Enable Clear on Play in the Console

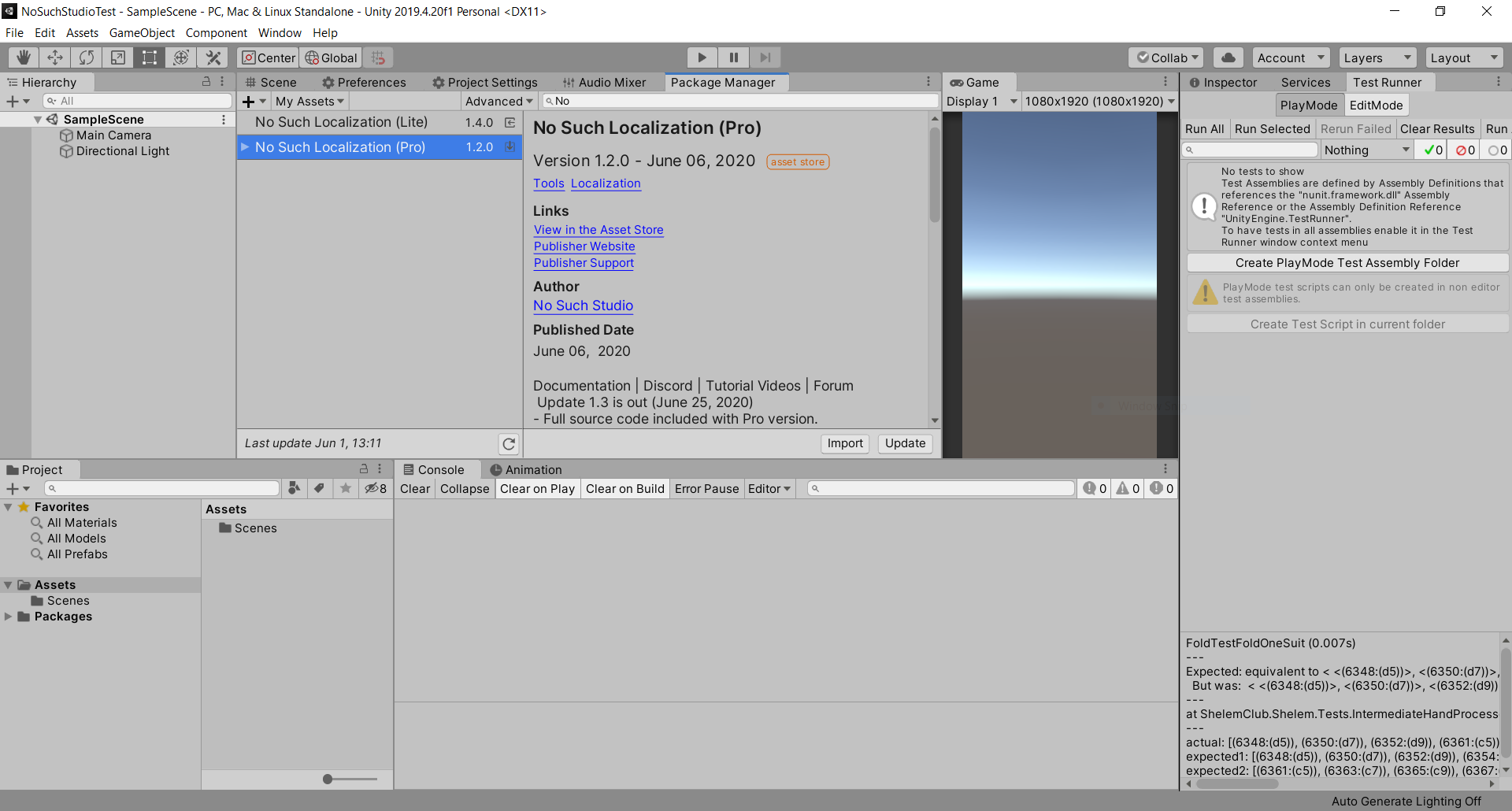tap(537, 488)
